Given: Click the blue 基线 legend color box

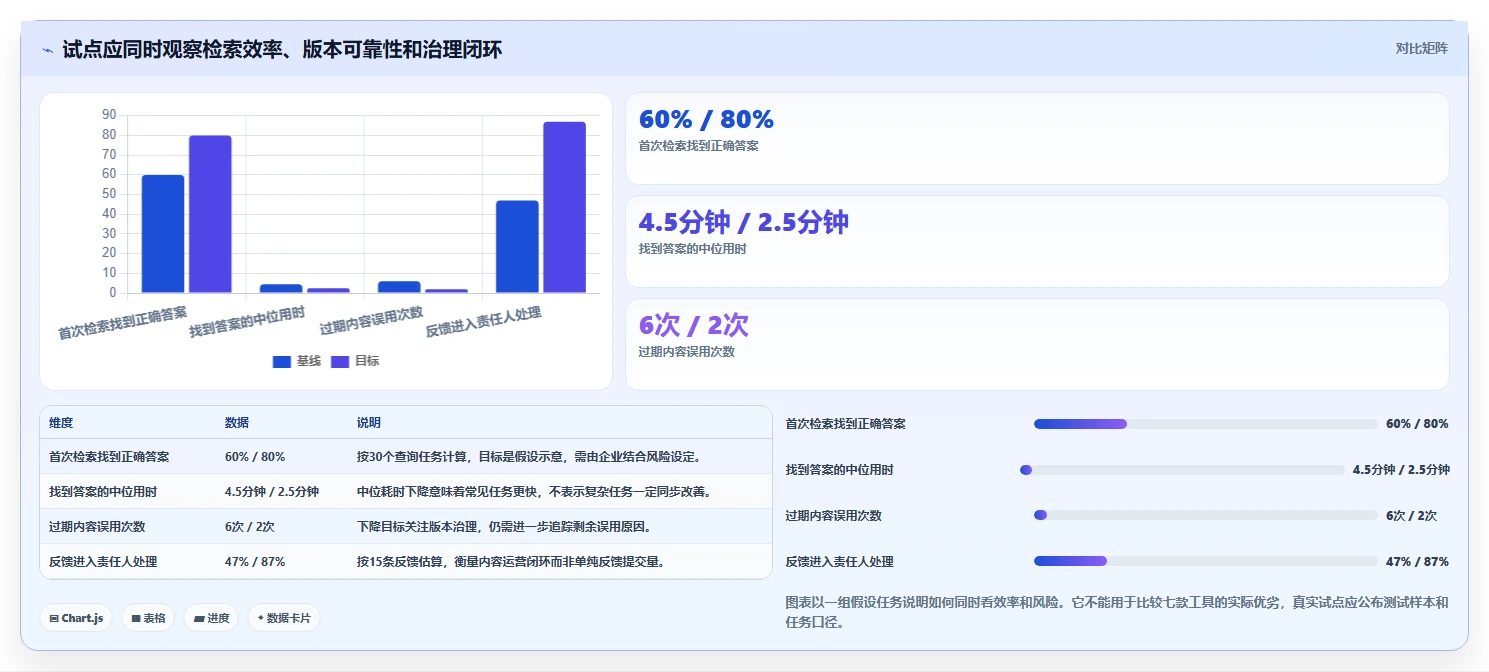Looking at the screenshot, I should pyautogui.click(x=281, y=362).
